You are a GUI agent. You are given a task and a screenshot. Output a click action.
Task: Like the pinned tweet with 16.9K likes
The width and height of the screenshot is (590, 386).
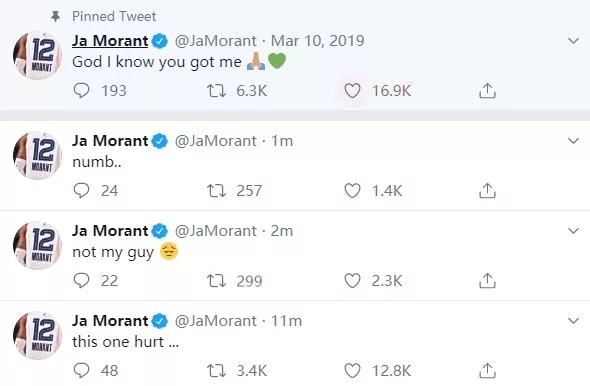tap(352, 91)
